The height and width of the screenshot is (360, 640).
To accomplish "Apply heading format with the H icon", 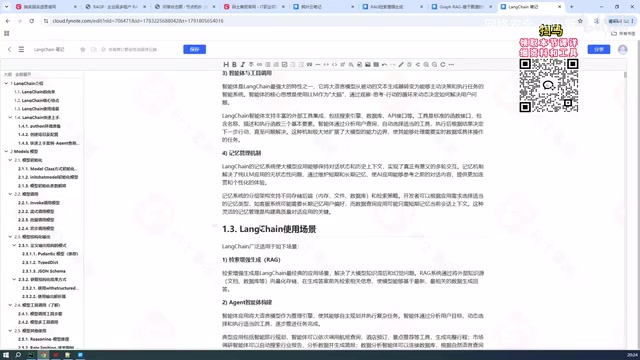I will 226,64.
